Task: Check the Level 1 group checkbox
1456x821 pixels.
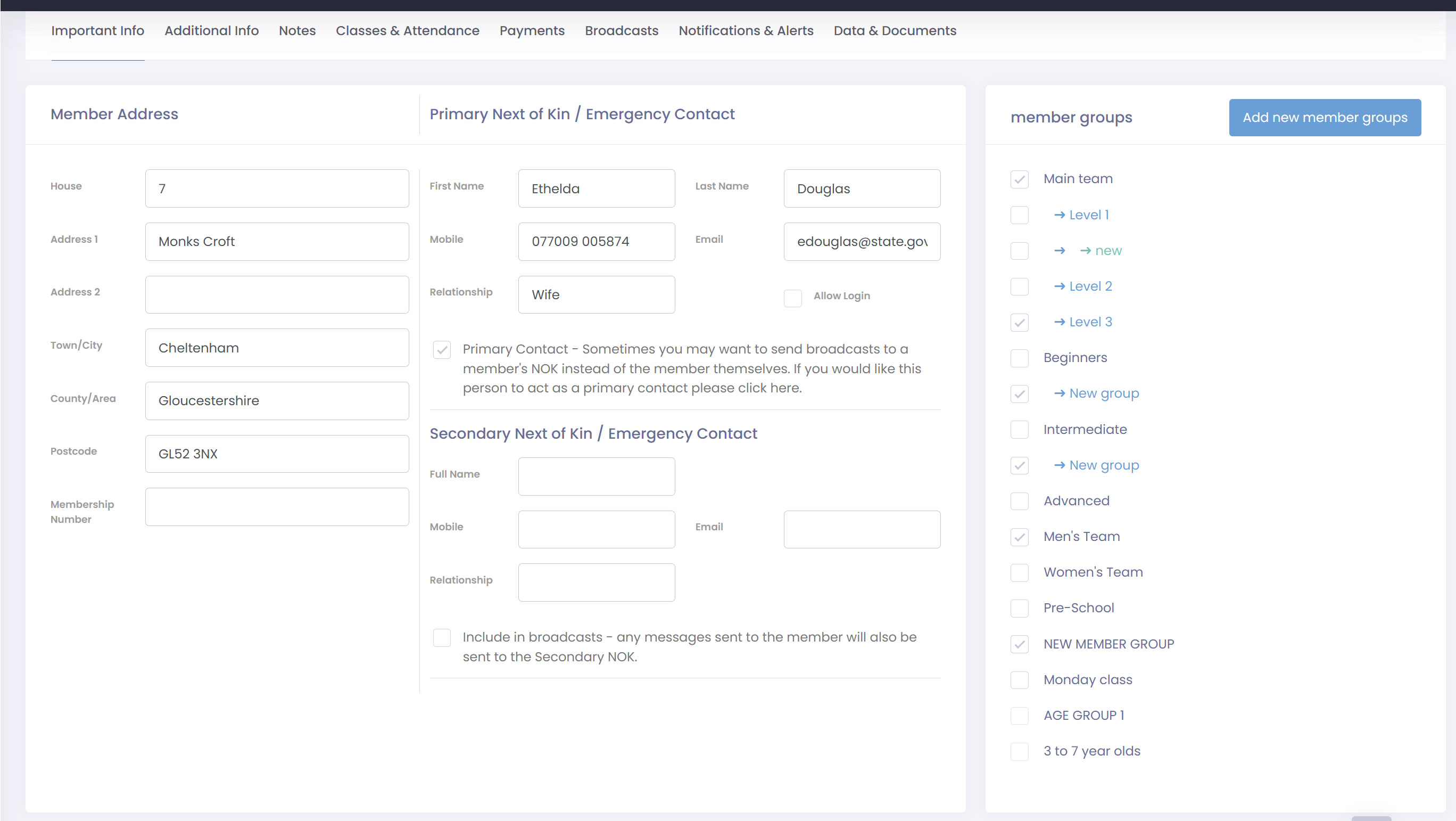Action: pyautogui.click(x=1019, y=216)
